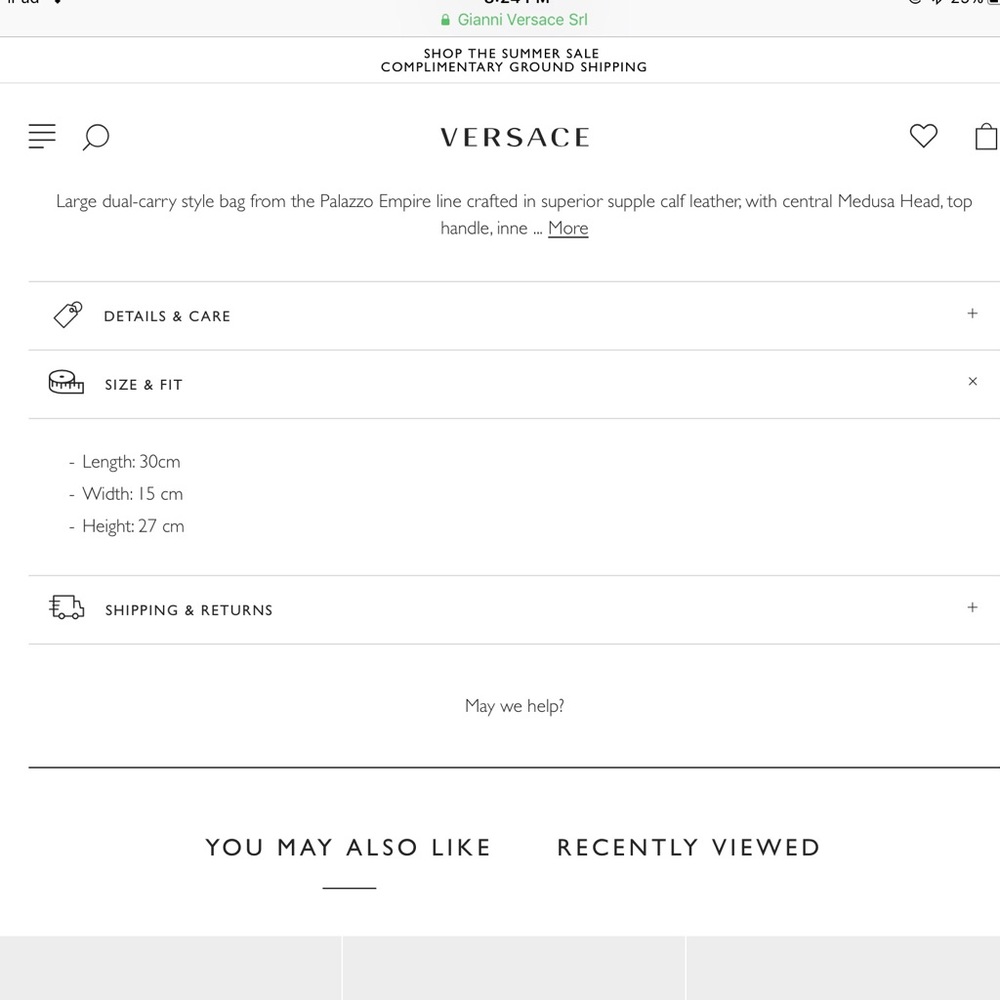
Task: Switch to the Recently Viewed tab
Action: pos(688,848)
